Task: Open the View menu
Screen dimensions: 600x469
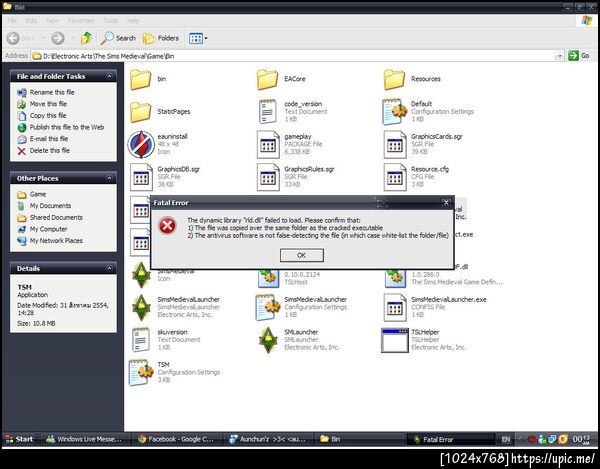Action: click(52, 21)
